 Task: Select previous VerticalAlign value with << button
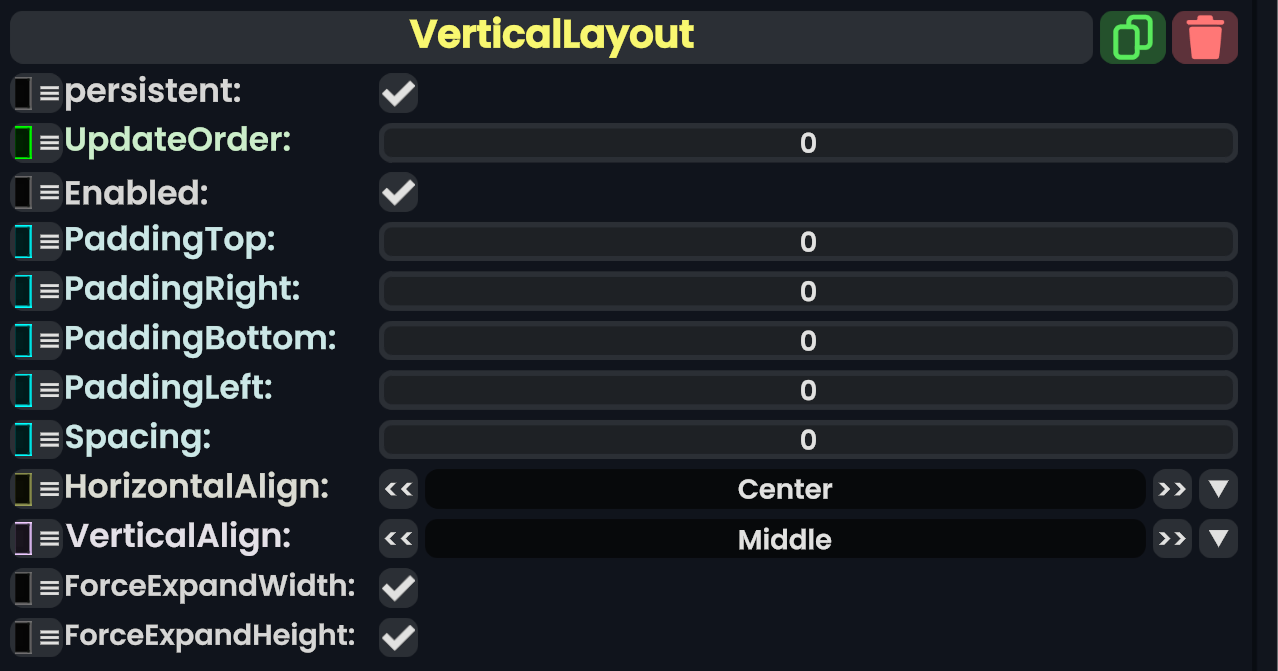point(398,539)
